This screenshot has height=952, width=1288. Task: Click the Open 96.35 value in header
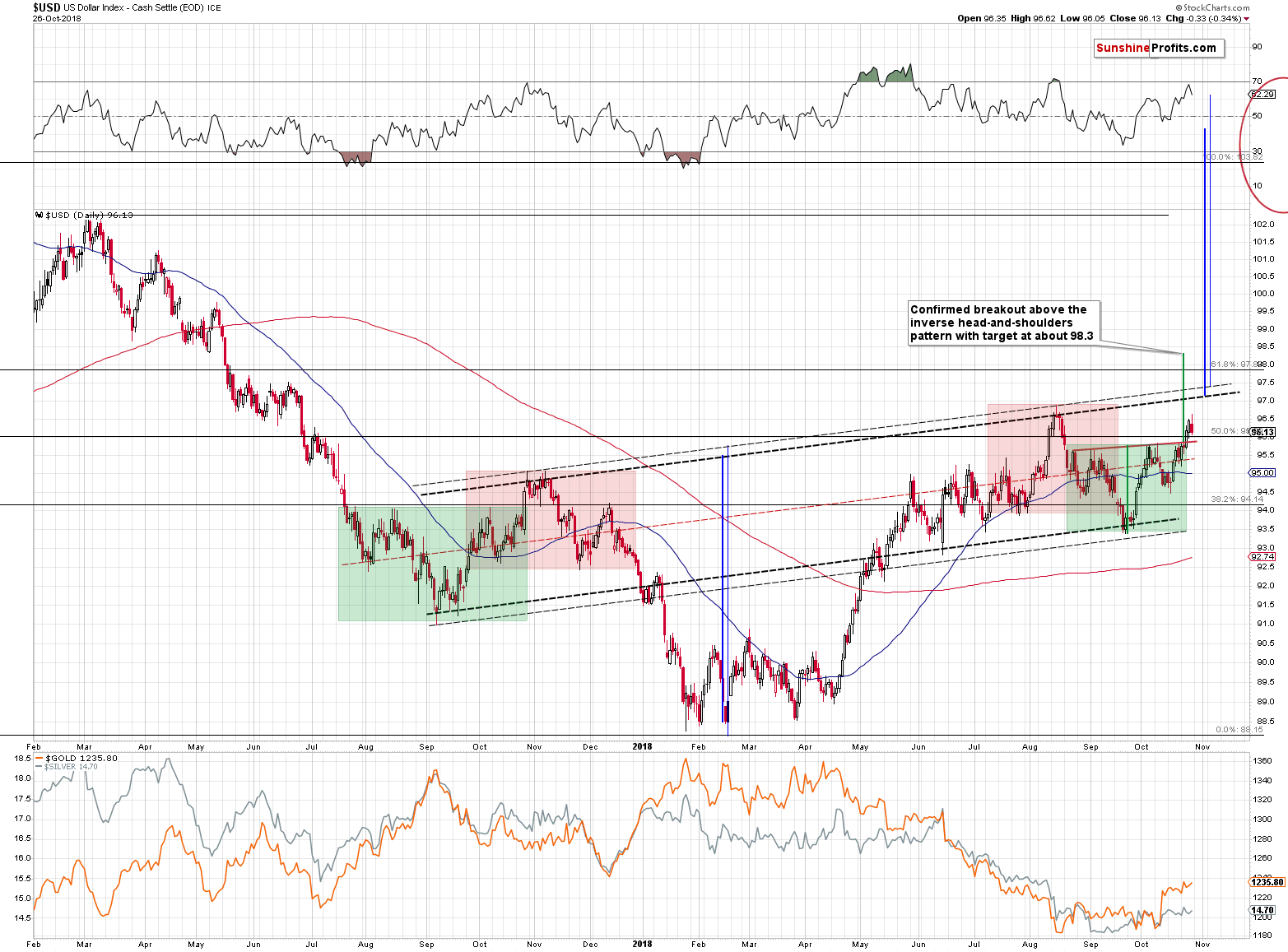982,18
